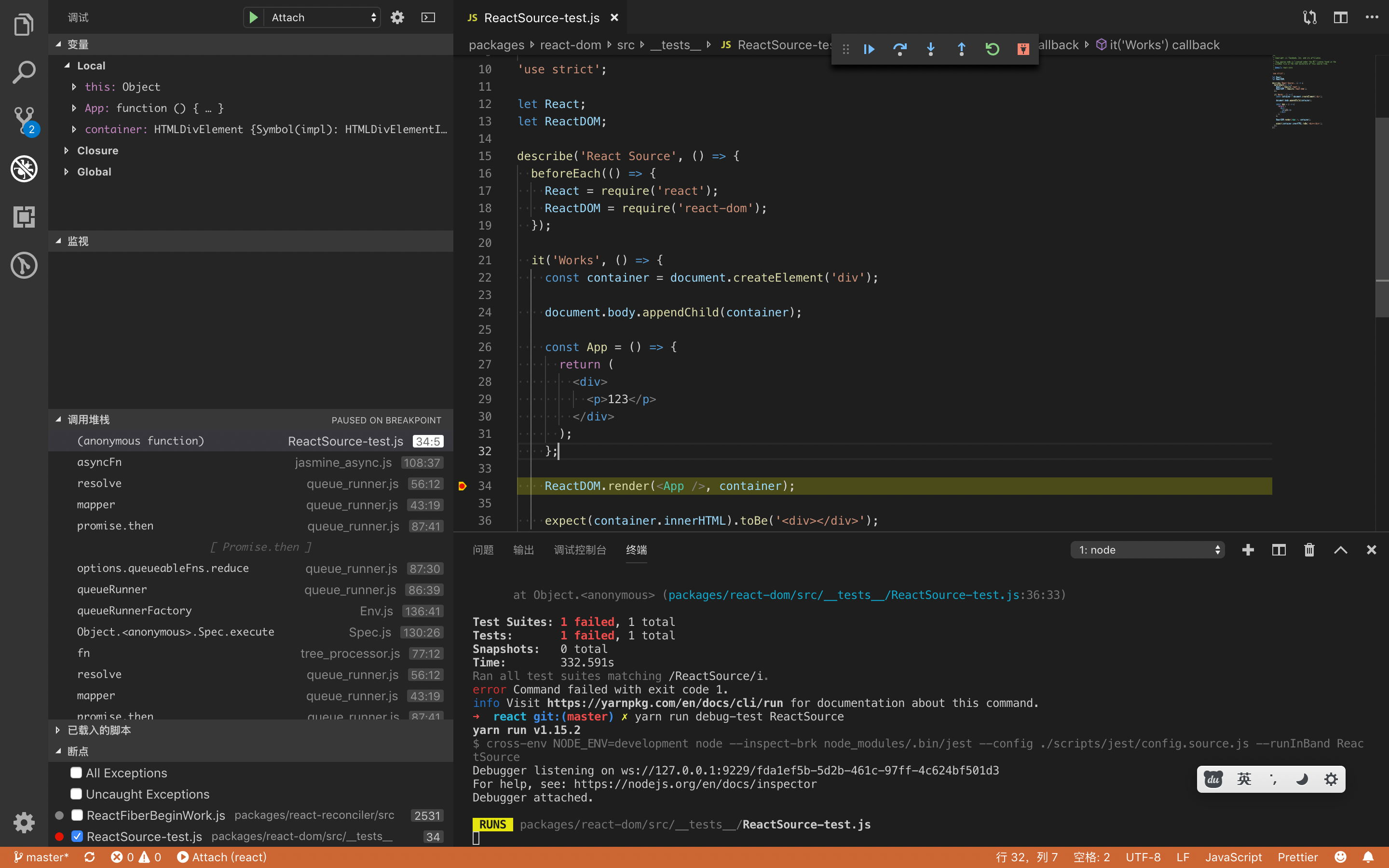The width and height of the screenshot is (1389, 868).
Task: Open the debug console icon in debug header
Action: click(428, 17)
